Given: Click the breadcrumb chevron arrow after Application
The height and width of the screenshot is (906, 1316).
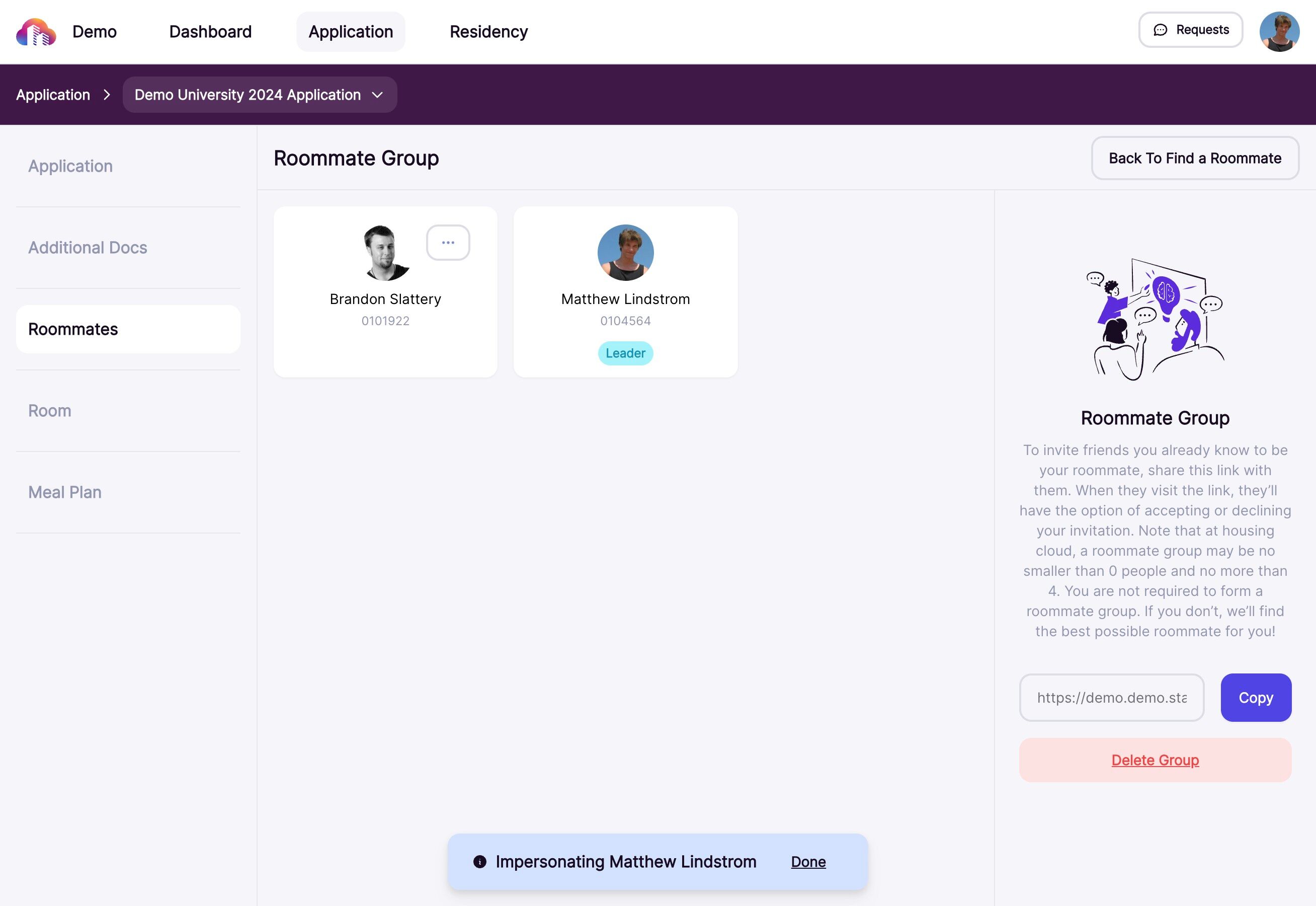Looking at the screenshot, I should point(107,95).
